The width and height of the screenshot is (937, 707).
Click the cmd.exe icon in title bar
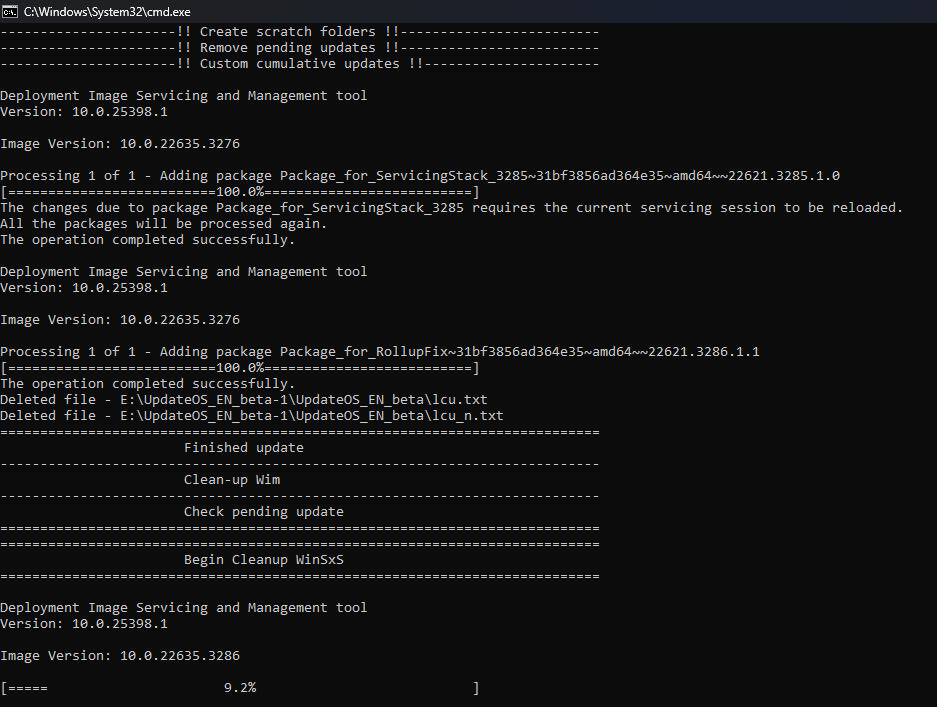pos(10,11)
